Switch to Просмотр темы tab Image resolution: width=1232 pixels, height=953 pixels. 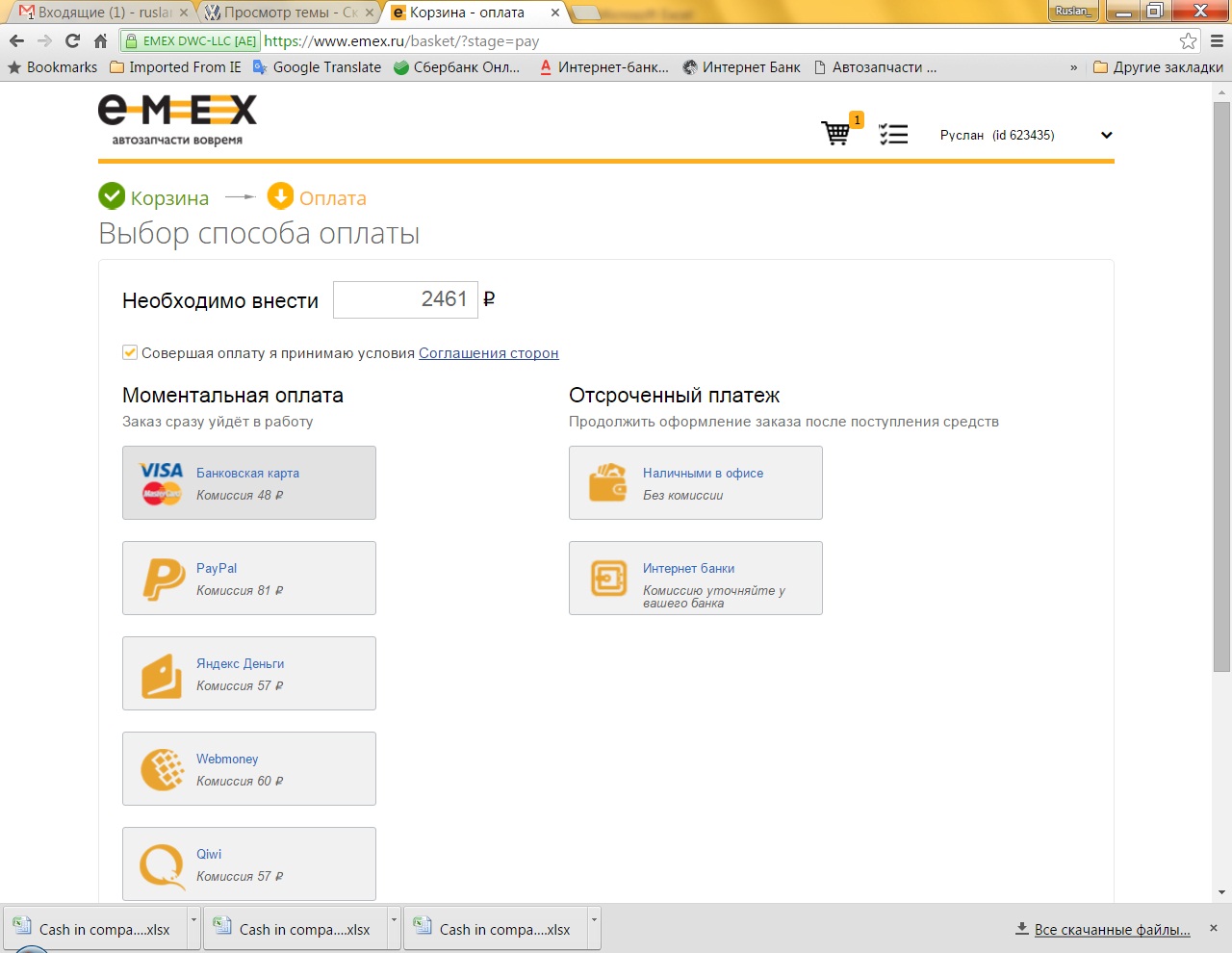tap(289, 13)
